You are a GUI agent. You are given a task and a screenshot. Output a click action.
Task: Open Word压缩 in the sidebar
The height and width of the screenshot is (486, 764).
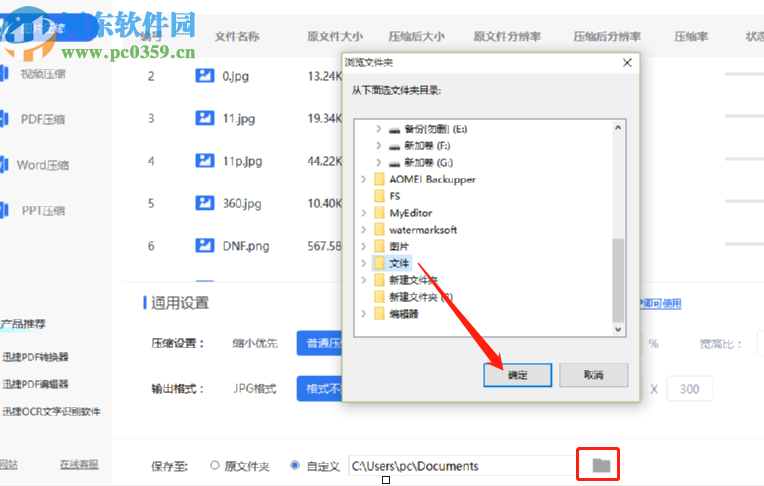pos(42,165)
